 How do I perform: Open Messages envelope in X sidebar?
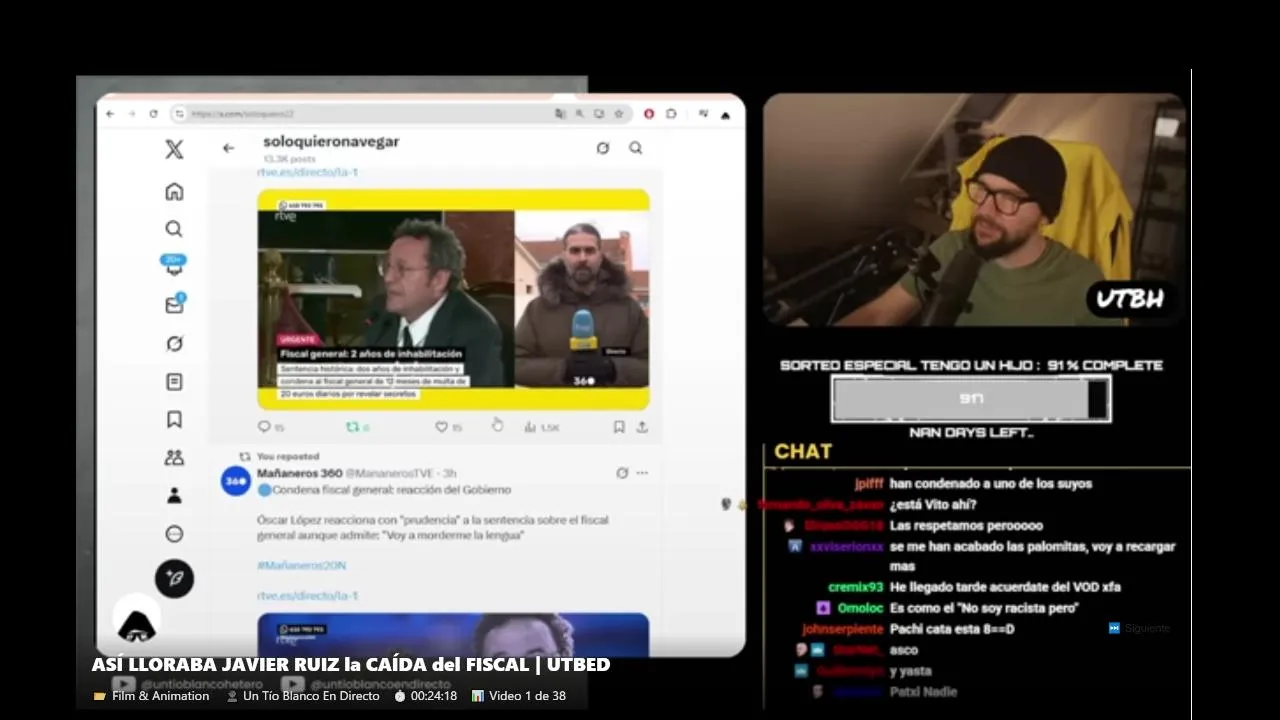(174, 305)
